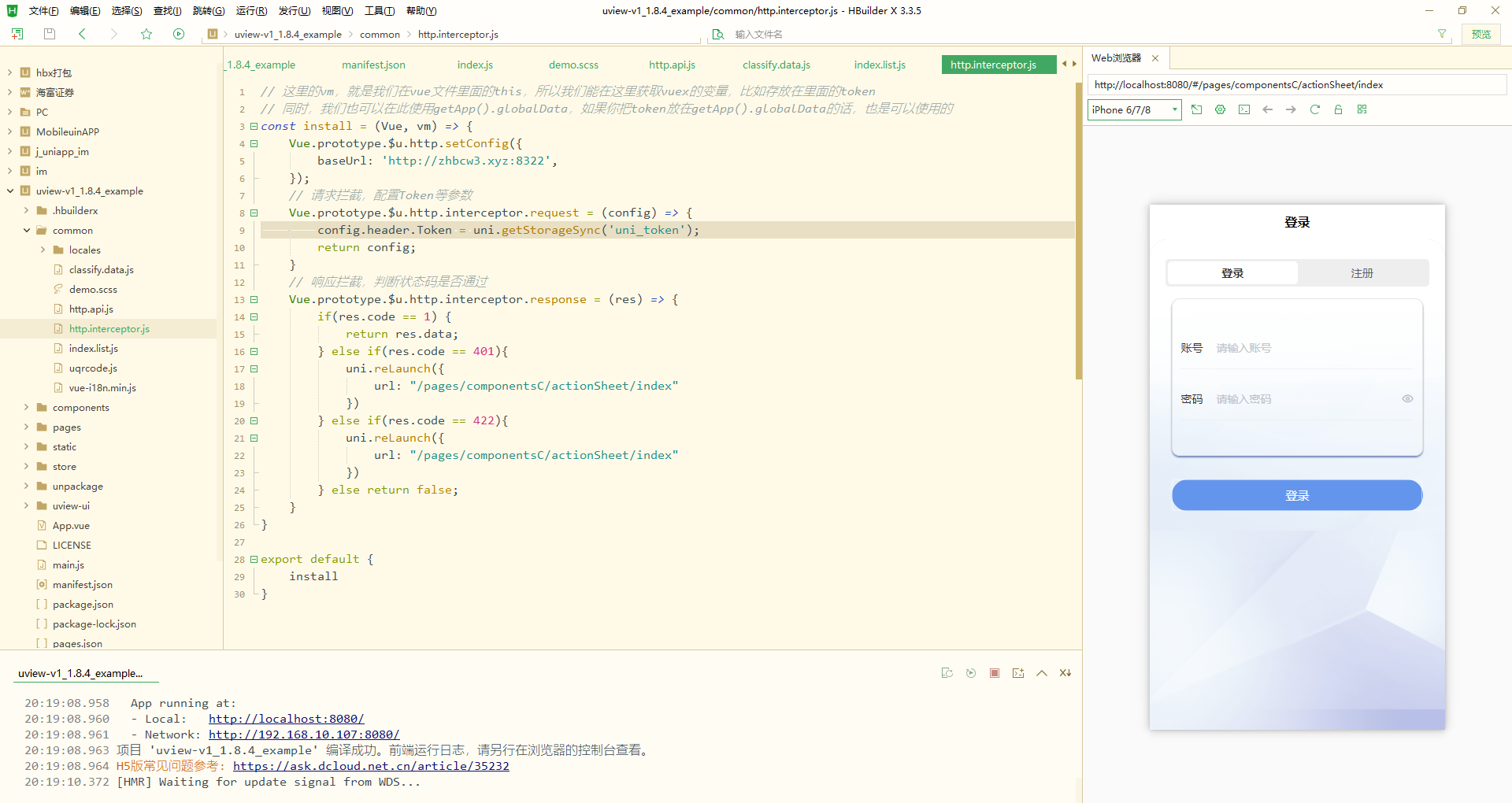Click the filter funnel icon
The width and height of the screenshot is (1512, 803).
(1442, 34)
